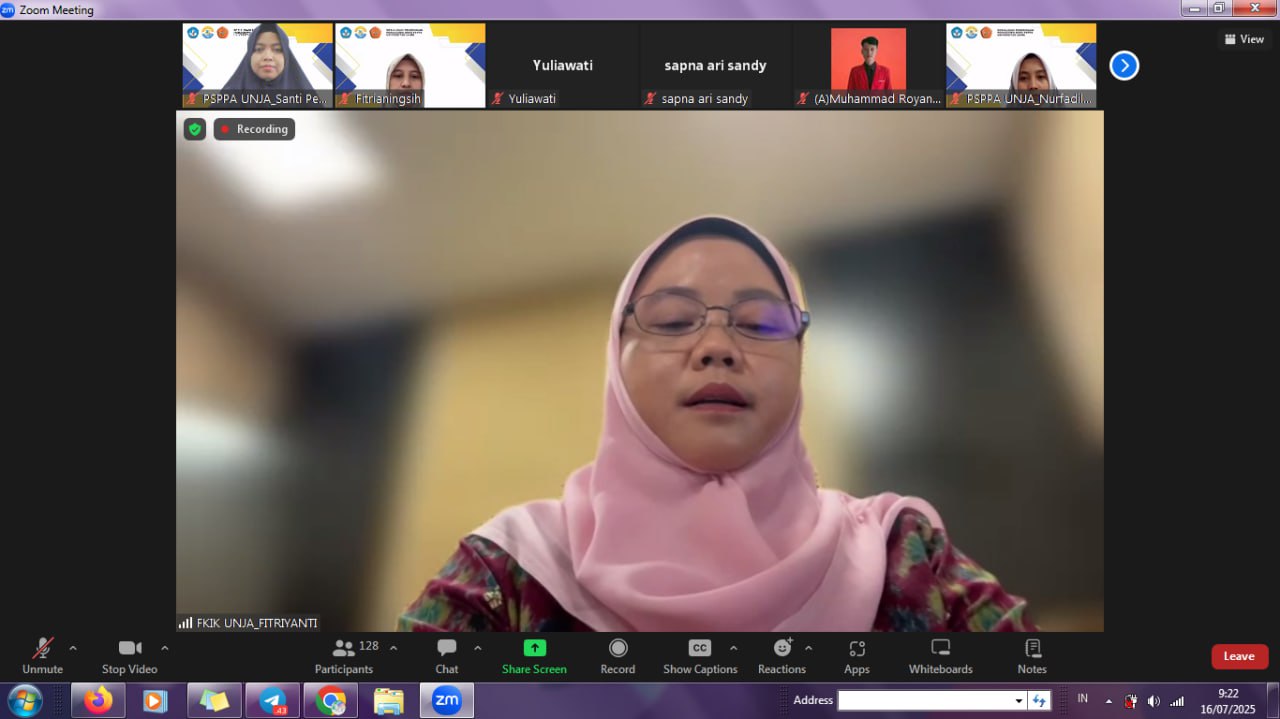1280x719 pixels.
Task: Show next participants with the blue arrow
Action: coord(1124,66)
